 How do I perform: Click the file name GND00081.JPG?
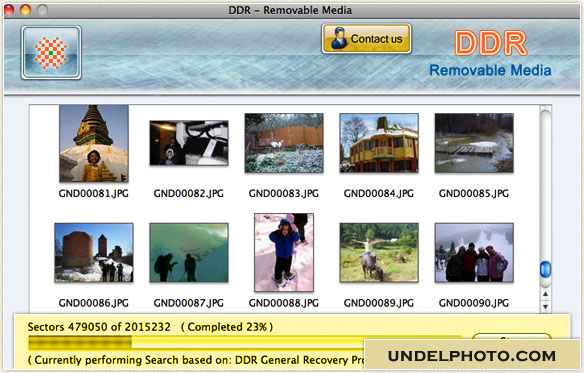(93, 193)
